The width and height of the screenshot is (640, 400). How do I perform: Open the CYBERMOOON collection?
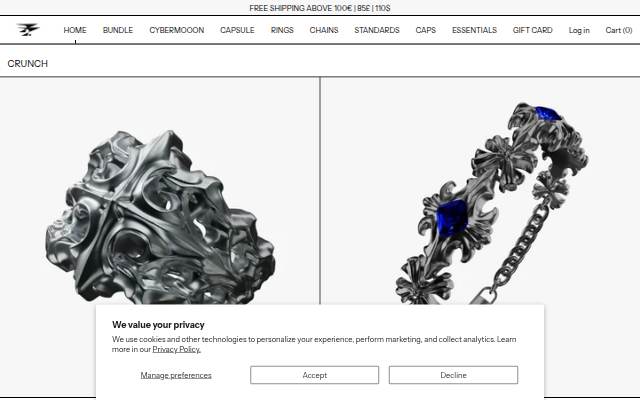point(177,30)
